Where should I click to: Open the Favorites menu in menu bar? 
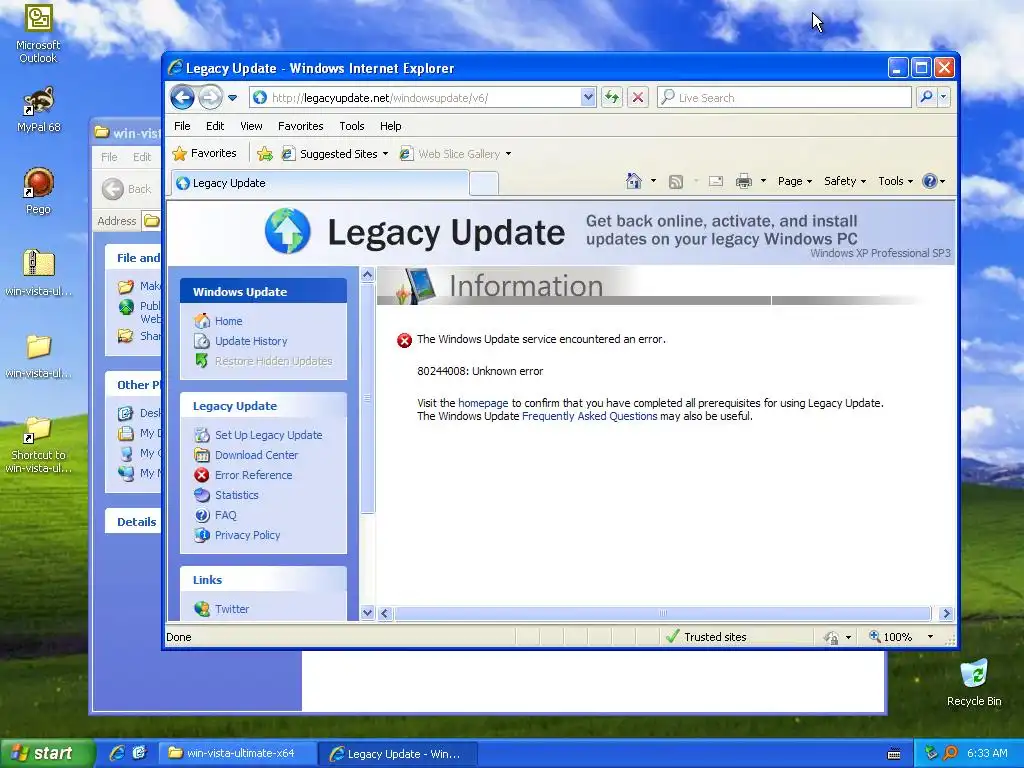click(300, 126)
